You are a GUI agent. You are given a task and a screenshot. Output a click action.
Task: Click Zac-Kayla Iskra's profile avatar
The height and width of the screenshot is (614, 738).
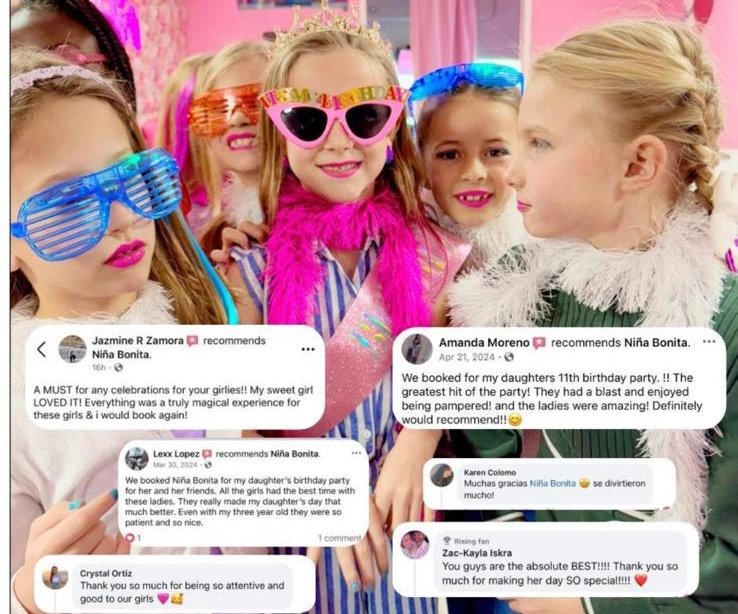point(415,545)
